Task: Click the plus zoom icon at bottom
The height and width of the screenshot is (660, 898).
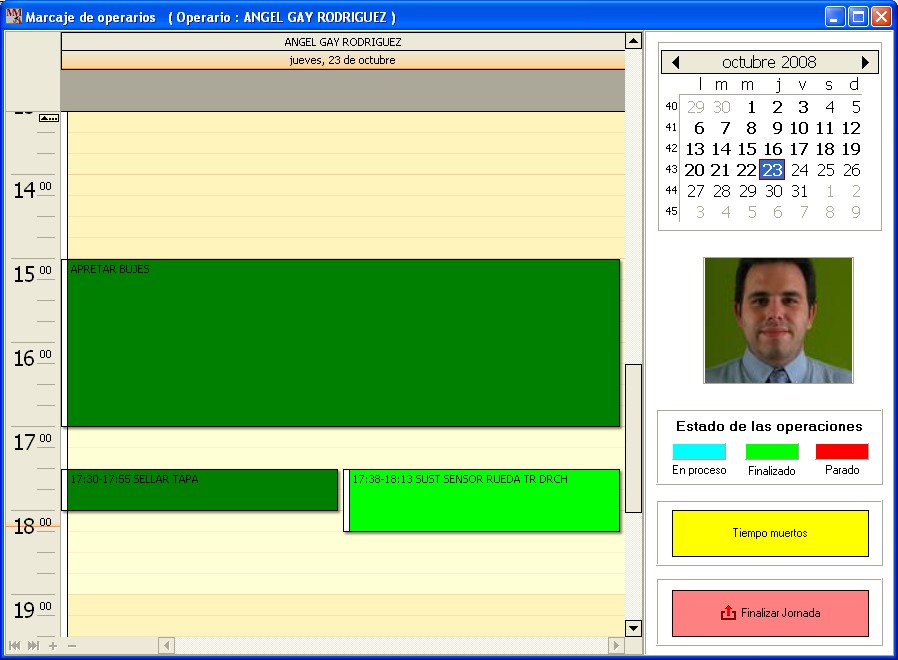Action: pos(53,646)
